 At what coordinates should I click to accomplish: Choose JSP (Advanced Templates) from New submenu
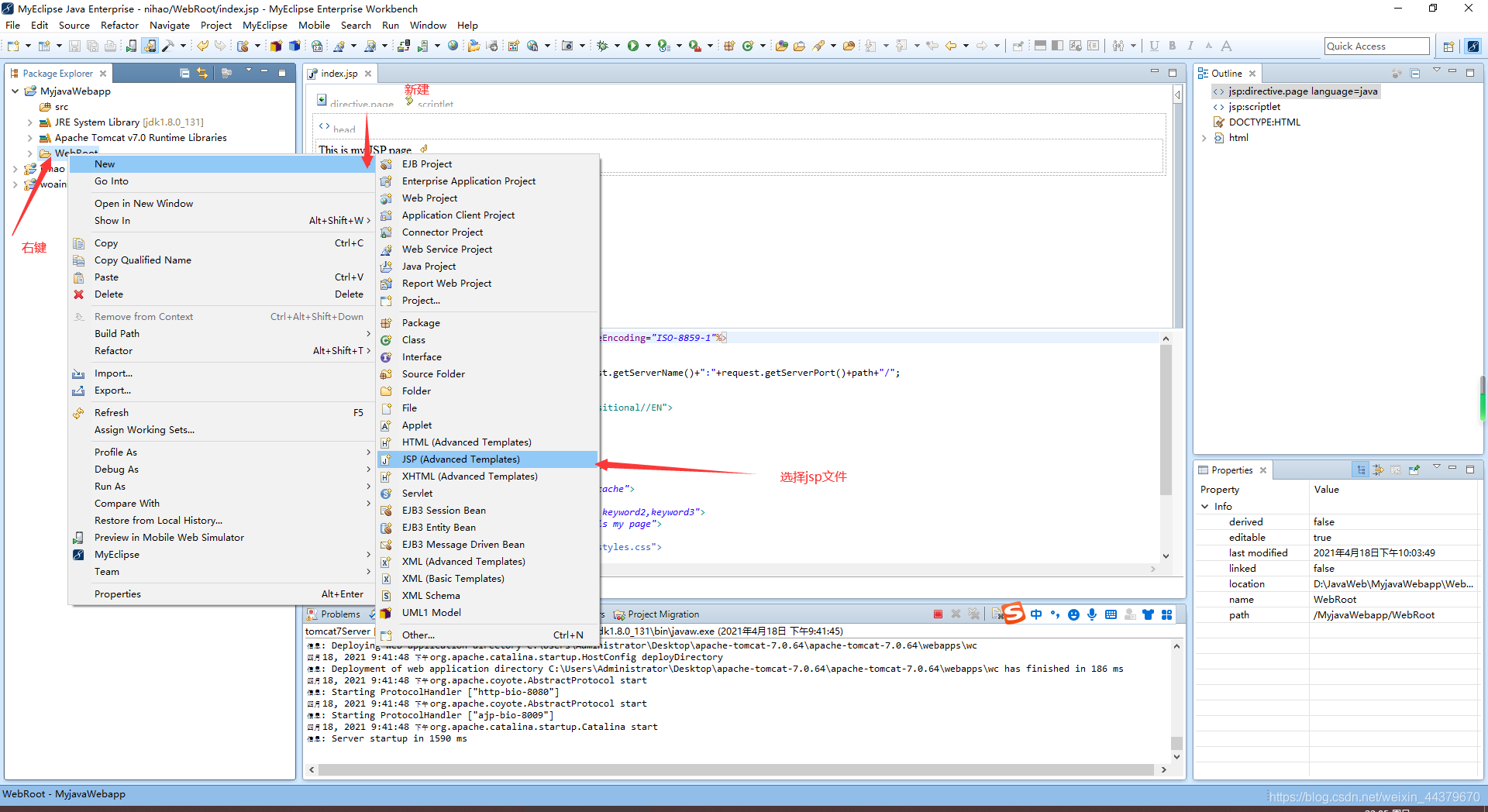tap(487, 459)
